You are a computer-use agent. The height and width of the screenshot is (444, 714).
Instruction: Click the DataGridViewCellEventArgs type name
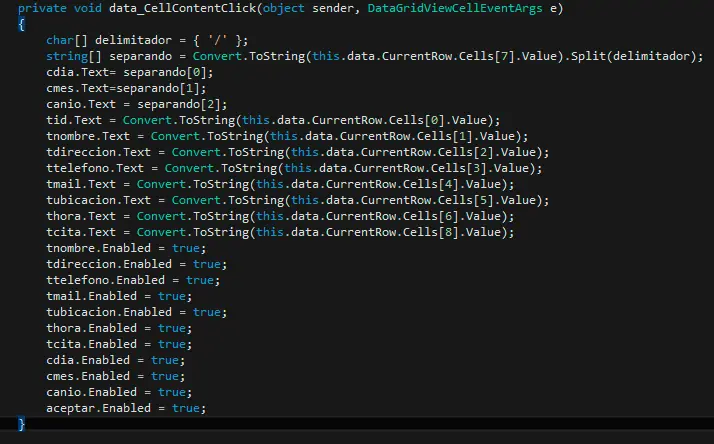pyautogui.click(x=455, y=8)
